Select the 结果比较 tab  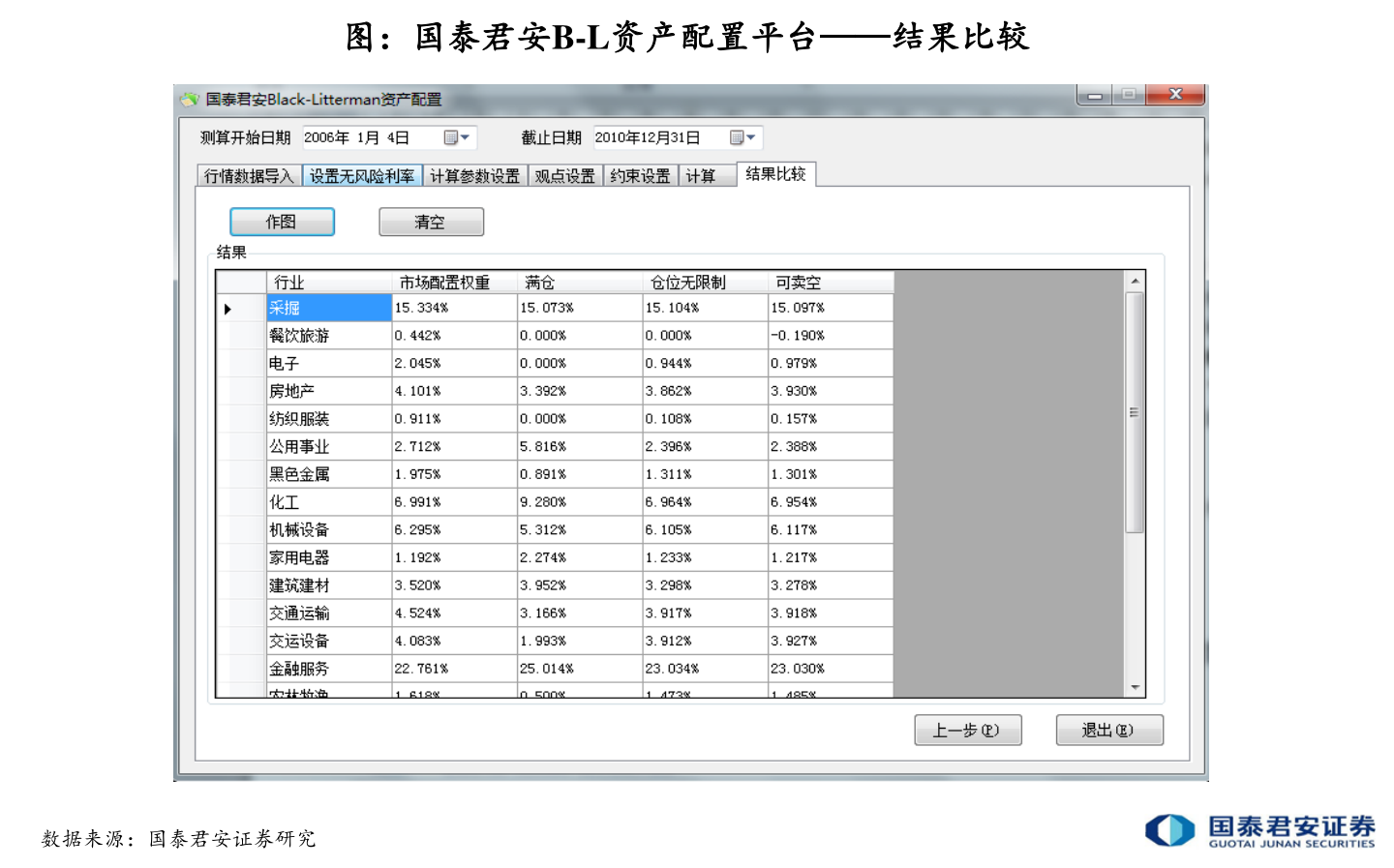point(775,174)
